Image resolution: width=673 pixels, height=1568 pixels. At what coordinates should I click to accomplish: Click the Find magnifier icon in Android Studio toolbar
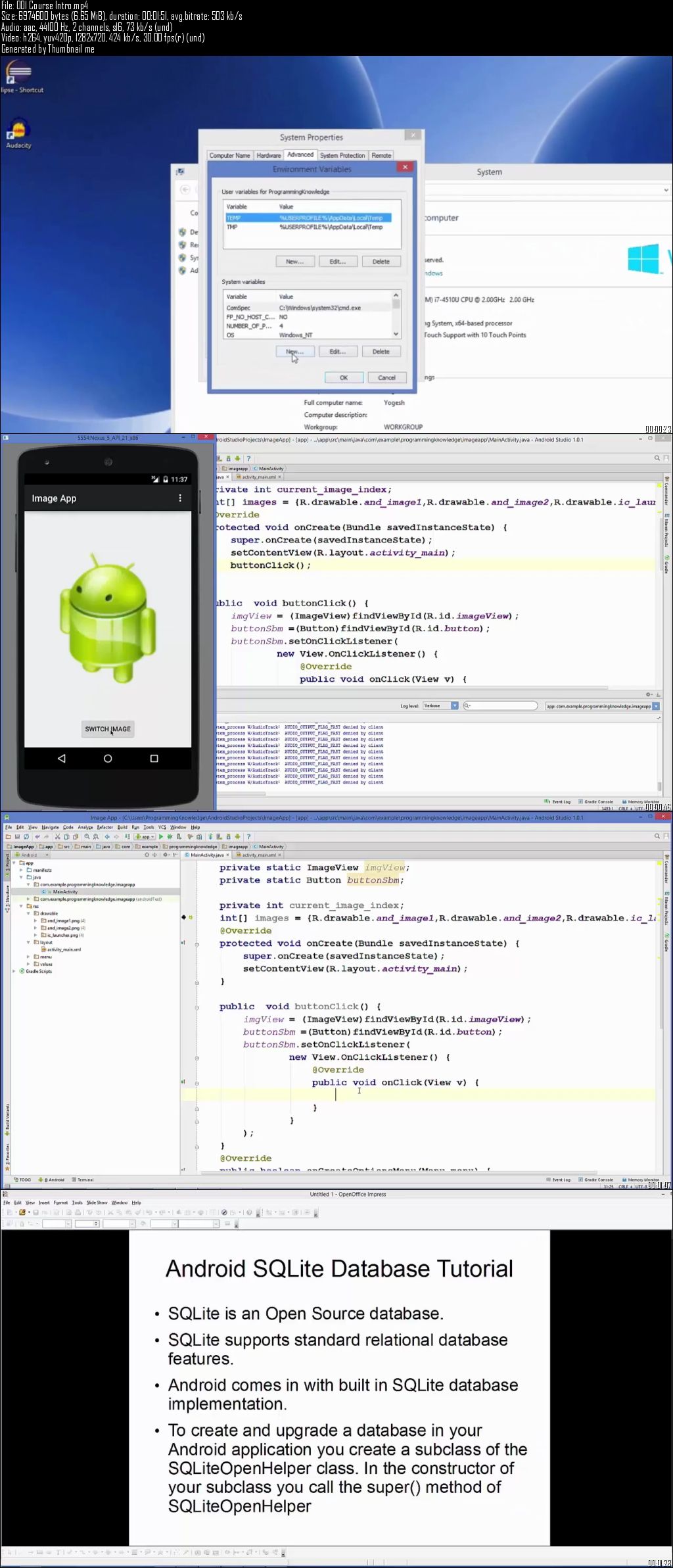click(87, 837)
